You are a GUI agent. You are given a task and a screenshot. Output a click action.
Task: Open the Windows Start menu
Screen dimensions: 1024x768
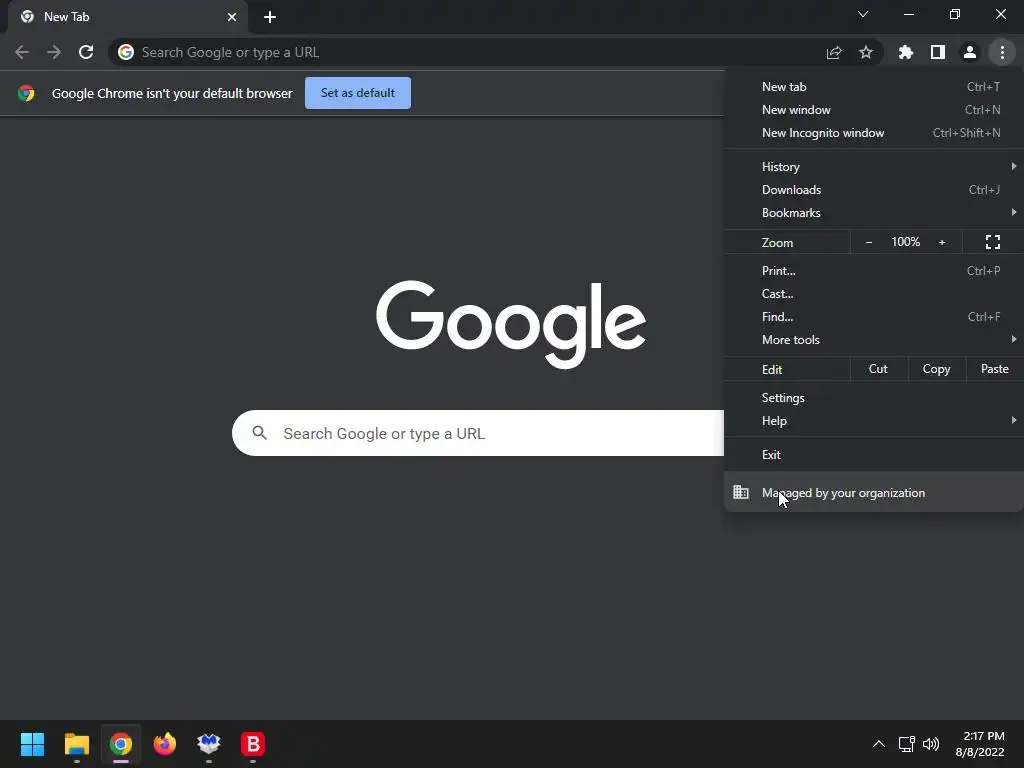coord(32,744)
